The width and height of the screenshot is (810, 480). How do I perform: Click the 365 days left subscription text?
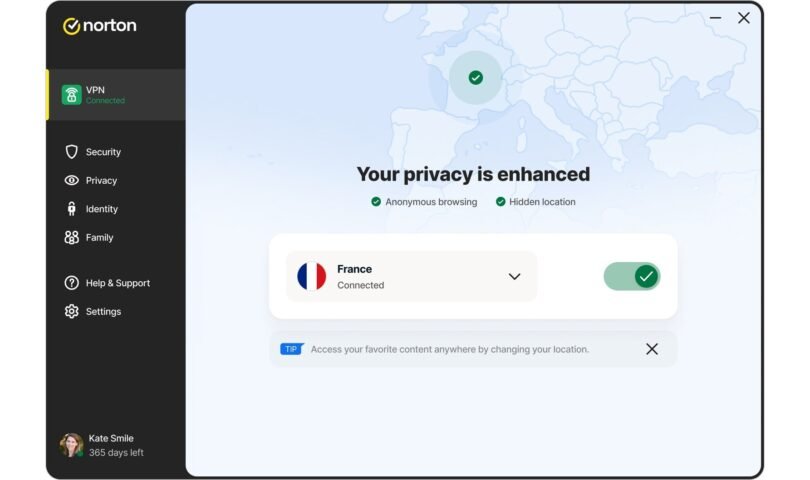pos(116,453)
